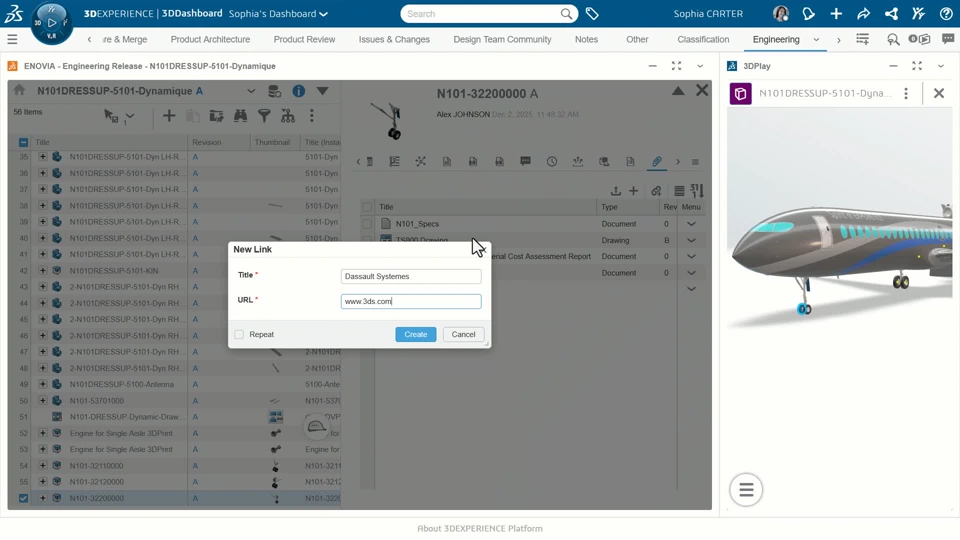Close the N101-32200000 details panel
This screenshot has width=960, height=540.
(702, 91)
